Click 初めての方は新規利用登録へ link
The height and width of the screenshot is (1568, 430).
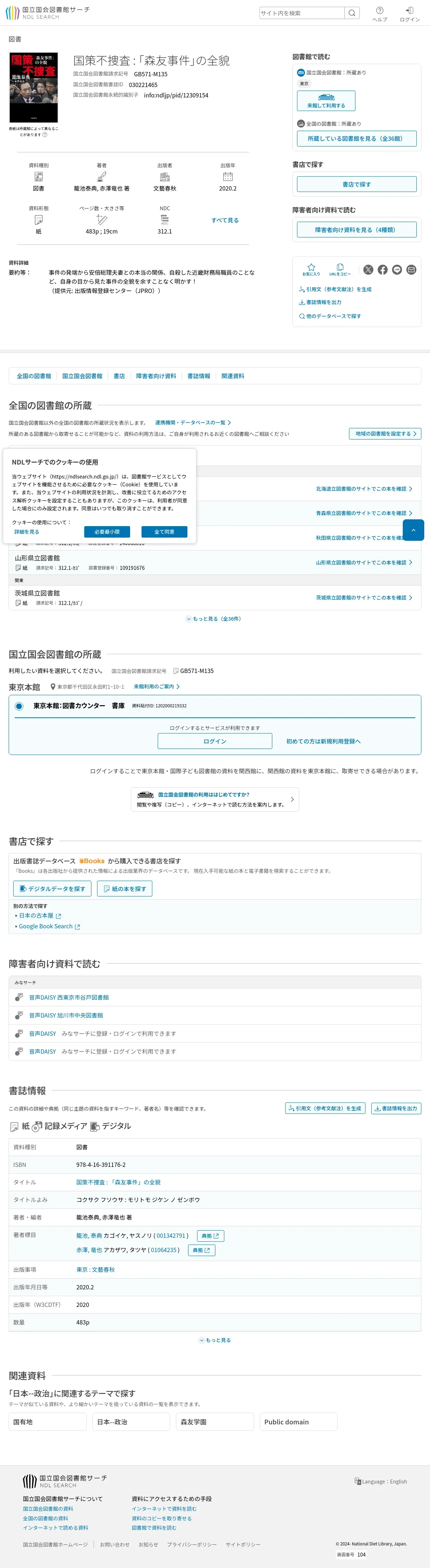(324, 741)
